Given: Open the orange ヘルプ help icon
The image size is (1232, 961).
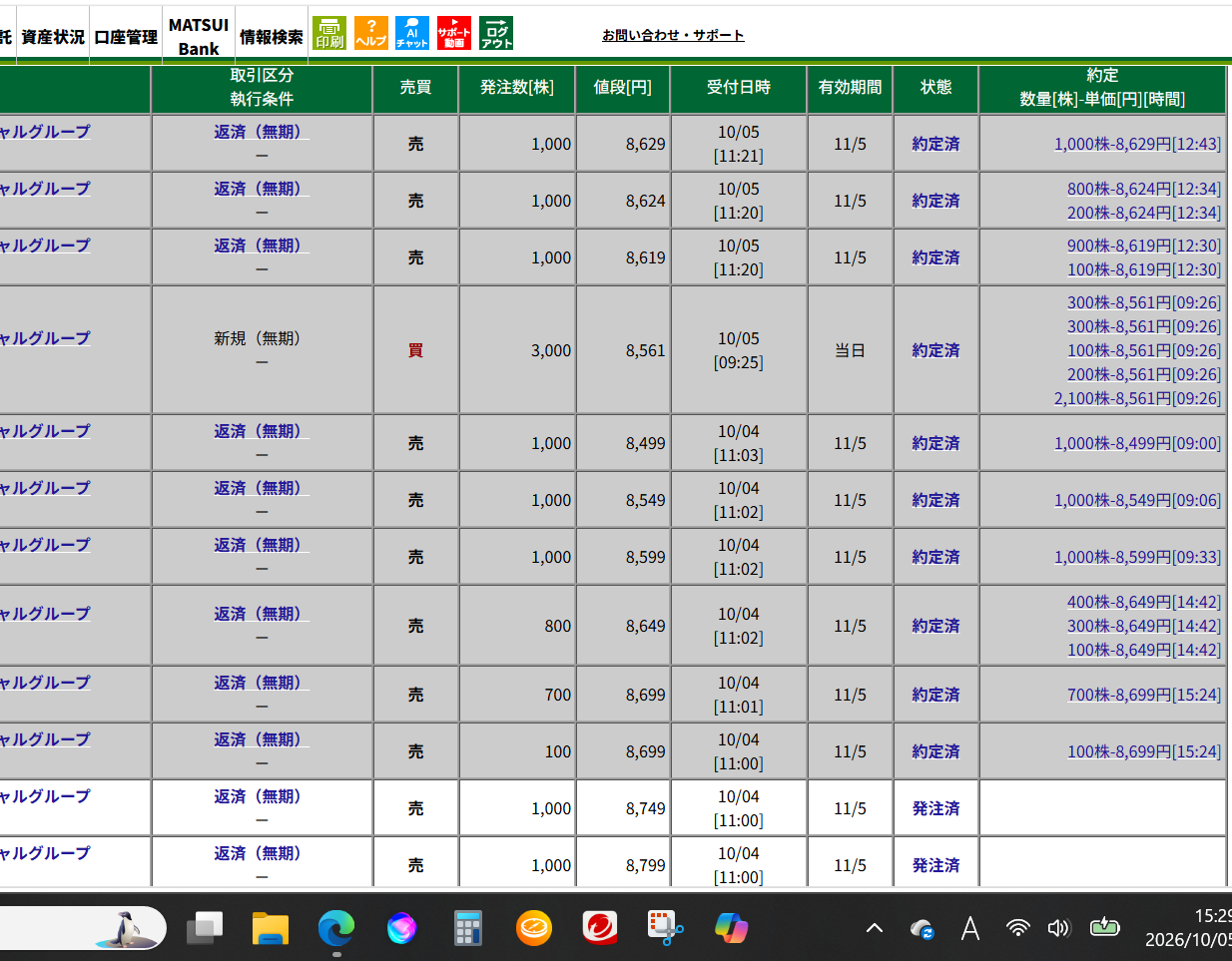Looking at the screenshot, I should tap(371, 33).
